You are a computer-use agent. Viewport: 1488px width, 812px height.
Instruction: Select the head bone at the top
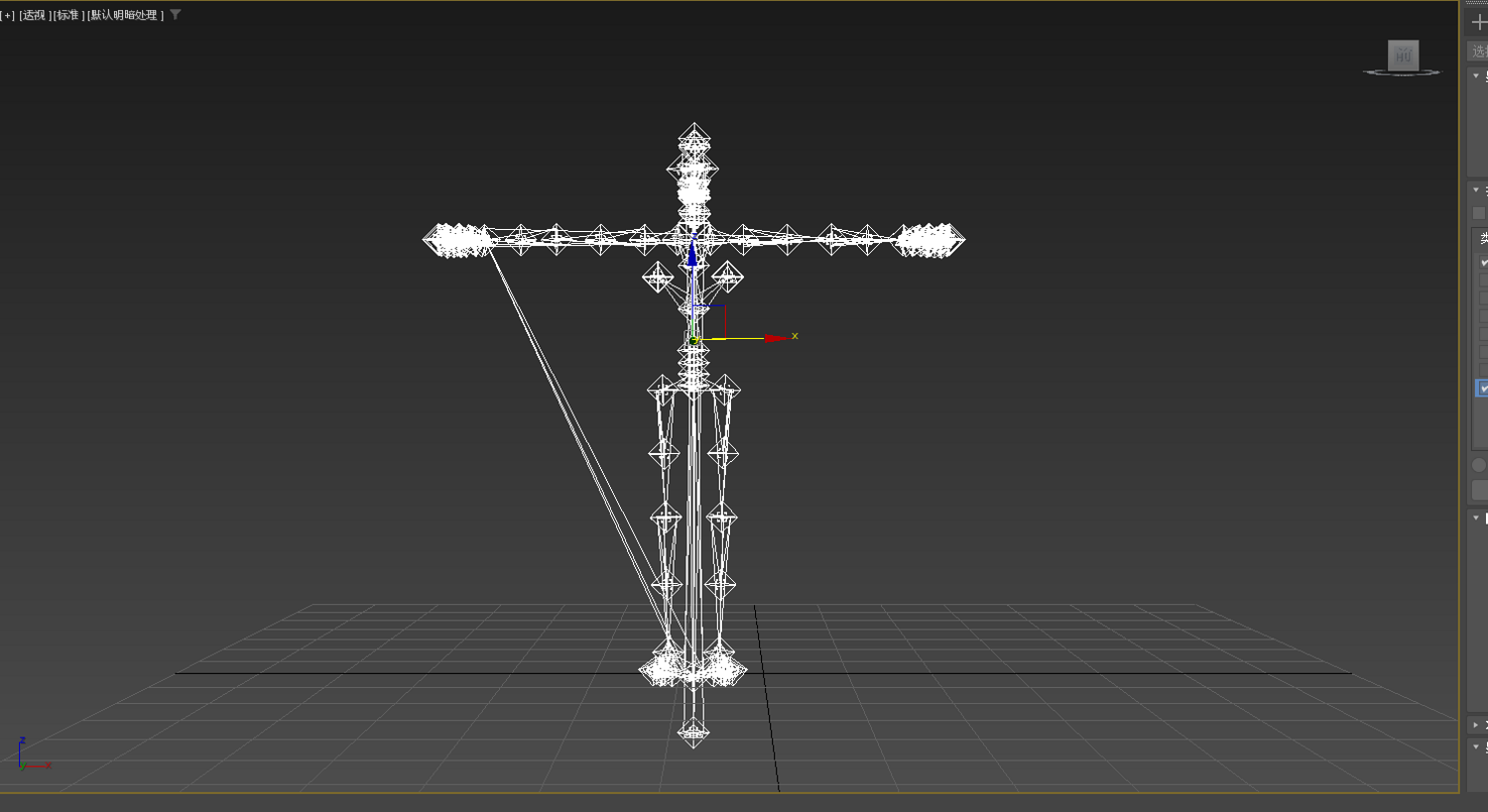pyautogui.click(x=694, y=139)
